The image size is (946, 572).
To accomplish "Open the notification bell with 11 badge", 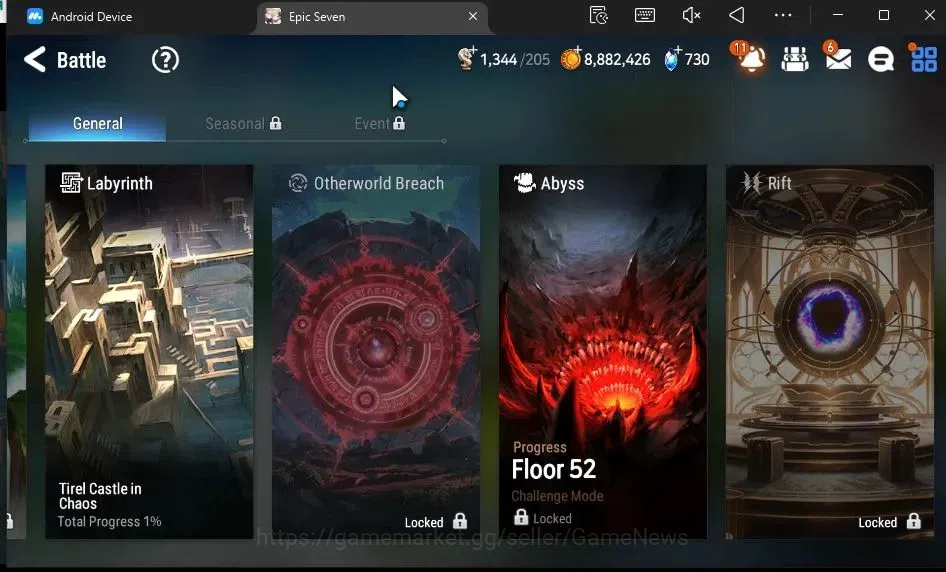I will point(750,58).
